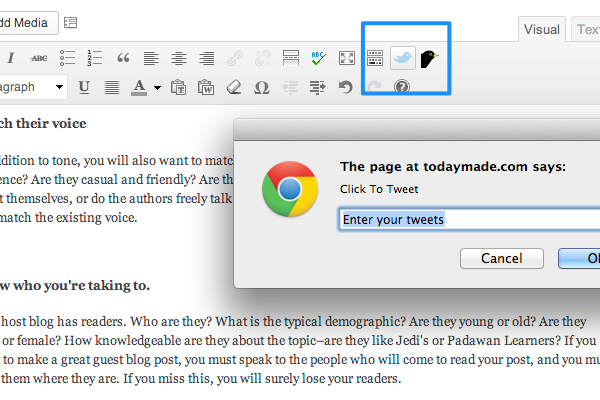
Task: Expand the text color dropdown arrow
Action: tap(157, 87)
